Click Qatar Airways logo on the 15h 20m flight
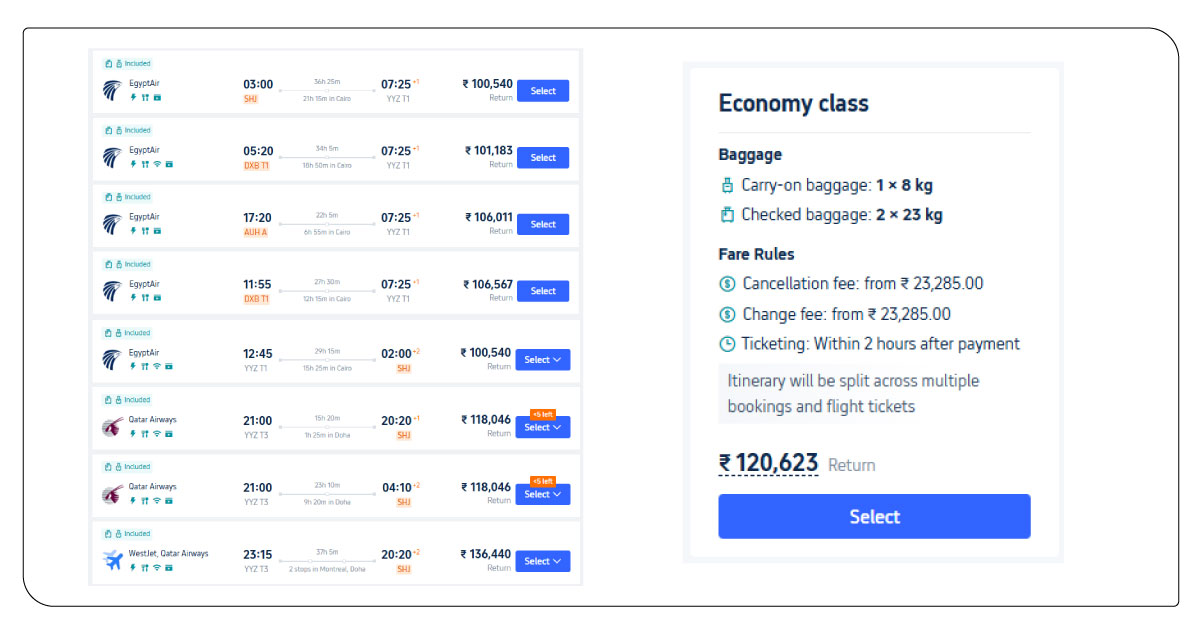1202x634 pixels. point(111,426)
